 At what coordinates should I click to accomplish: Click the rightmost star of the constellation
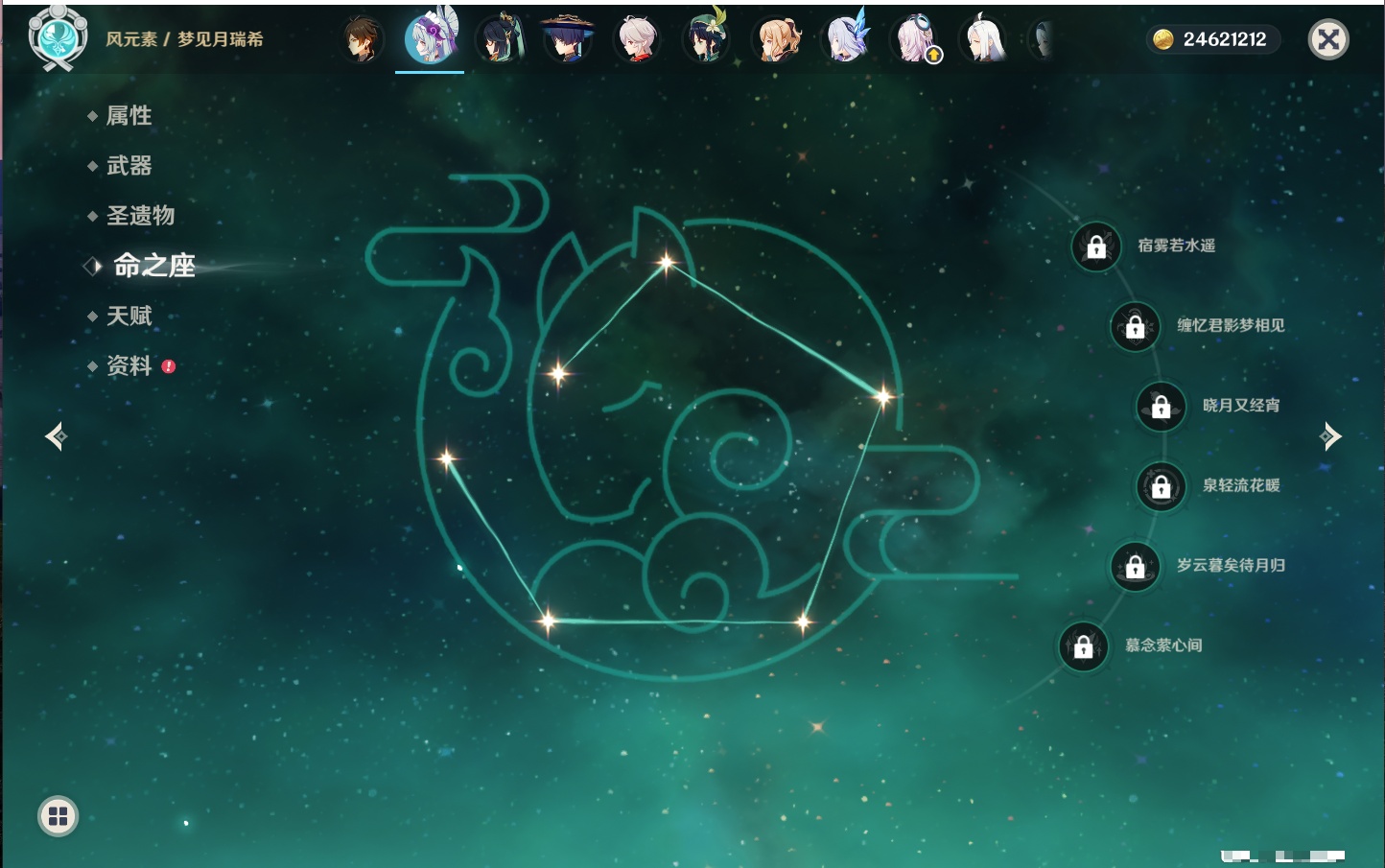pyautogui.click(x=883, y=395)
